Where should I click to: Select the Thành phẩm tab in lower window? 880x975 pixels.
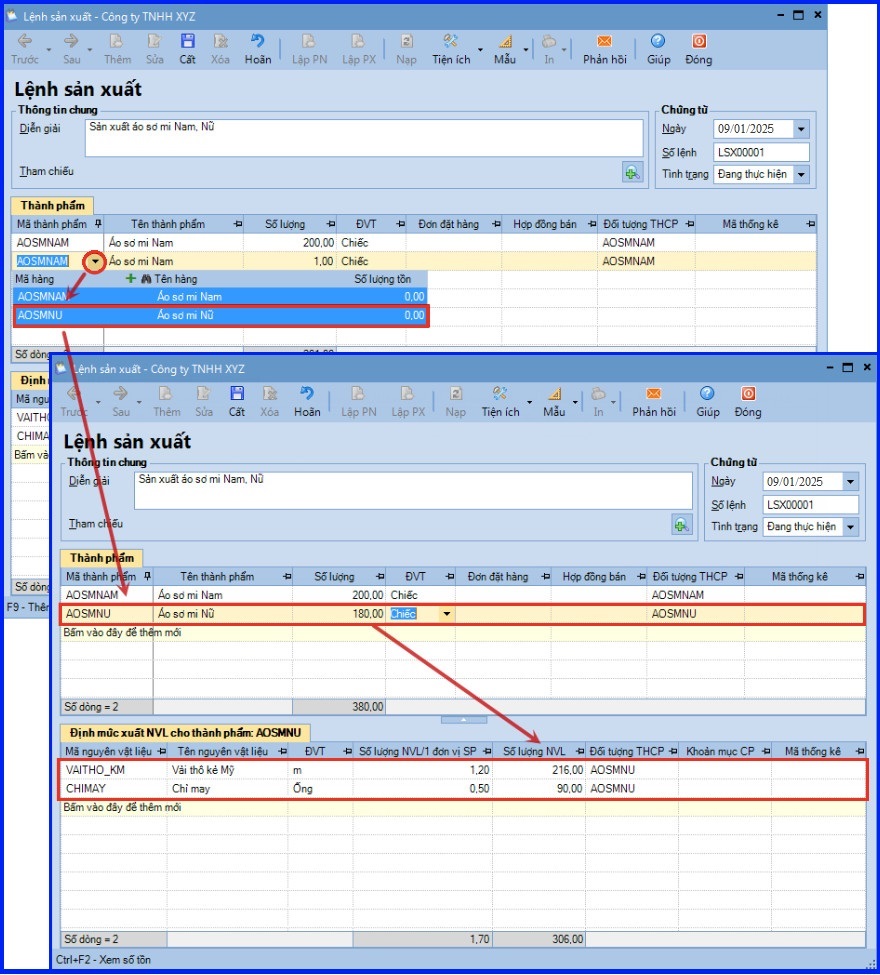pyautogui.click(x=102, y=558)
